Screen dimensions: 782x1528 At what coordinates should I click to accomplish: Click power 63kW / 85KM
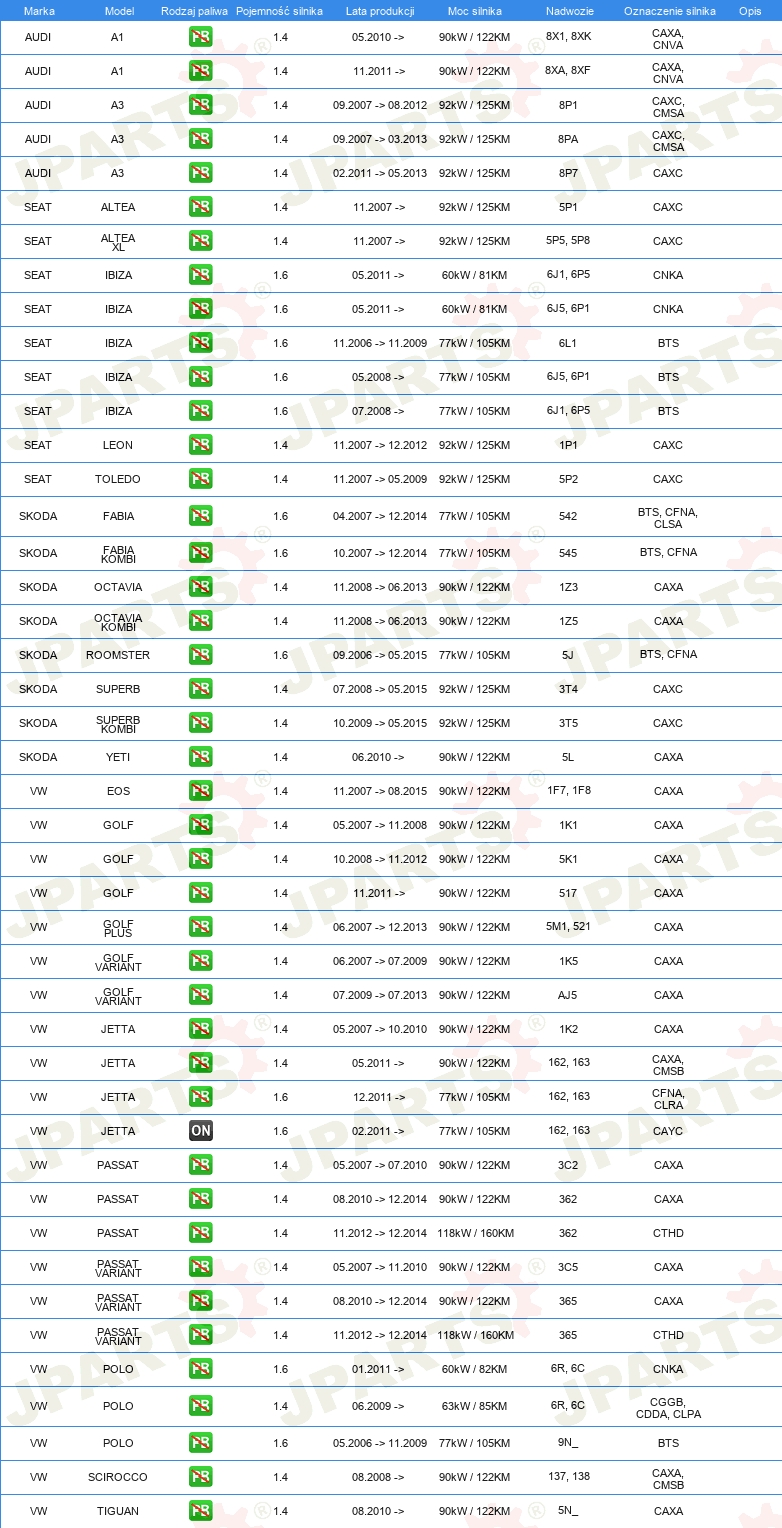(474, 1406)
